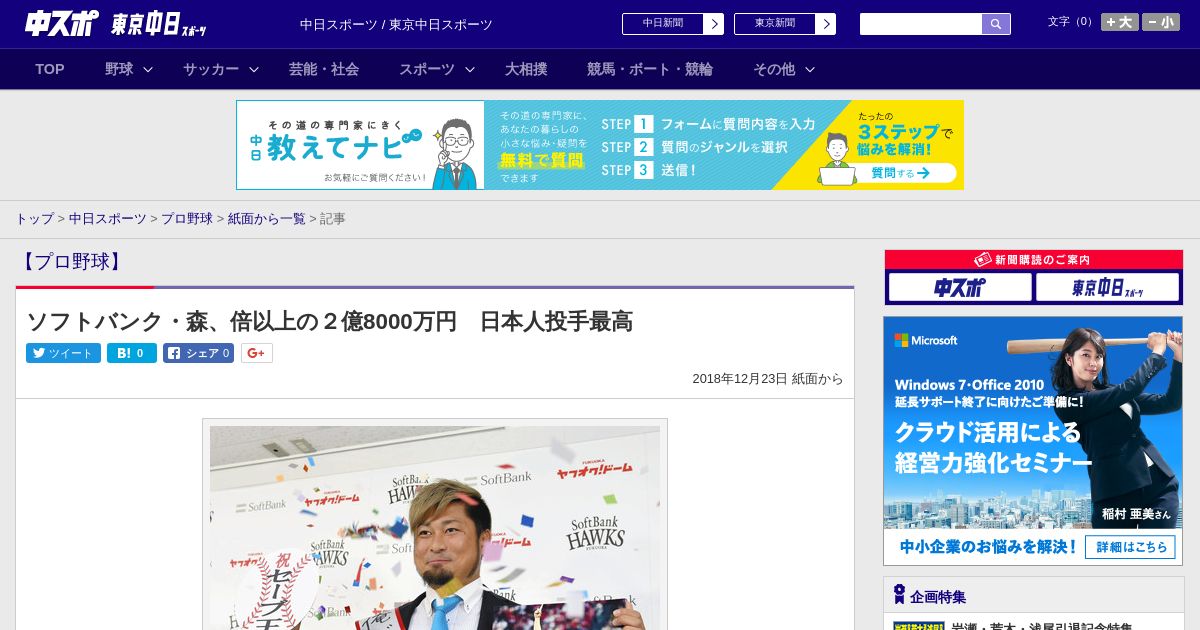Share on Facebook シェア button

point(199,353)
